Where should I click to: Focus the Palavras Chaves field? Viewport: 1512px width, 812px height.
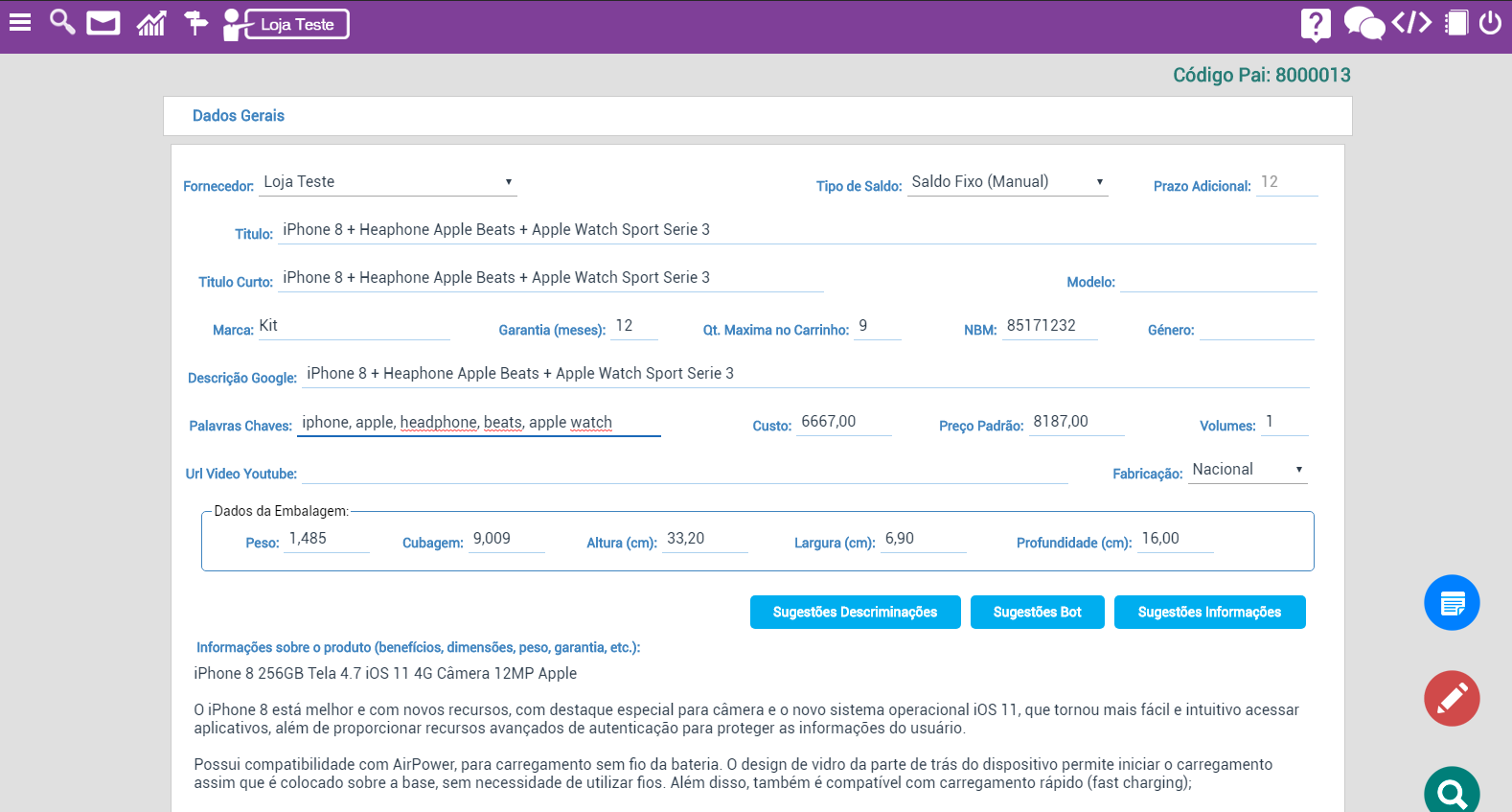[479, 423]
